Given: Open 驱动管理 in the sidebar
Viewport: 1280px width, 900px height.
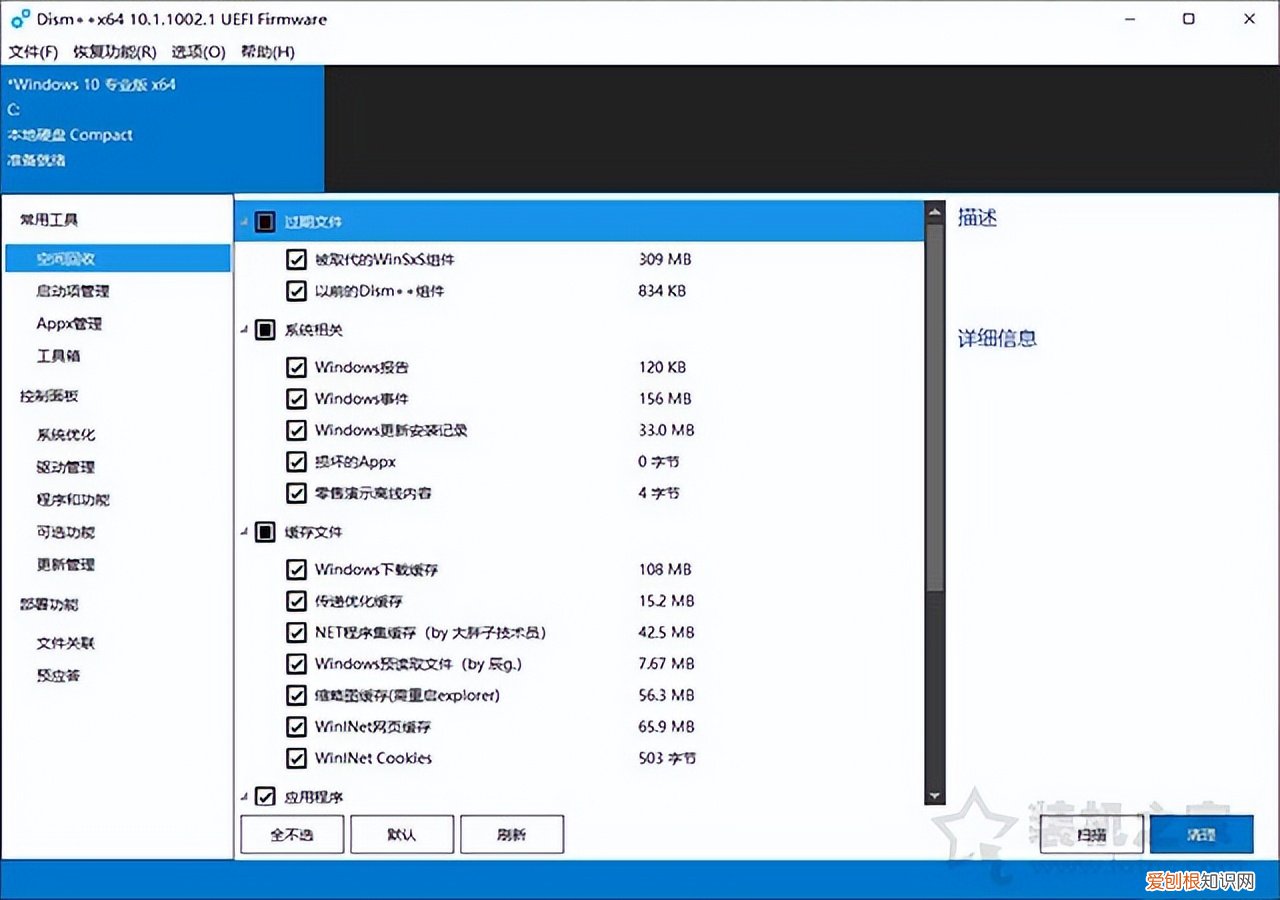Looking at the screenshot, I should [66, 467].
